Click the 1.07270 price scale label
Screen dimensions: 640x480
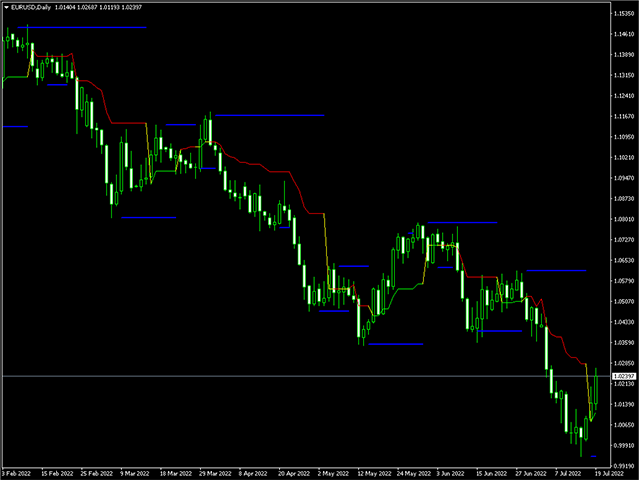coord(624,240)
